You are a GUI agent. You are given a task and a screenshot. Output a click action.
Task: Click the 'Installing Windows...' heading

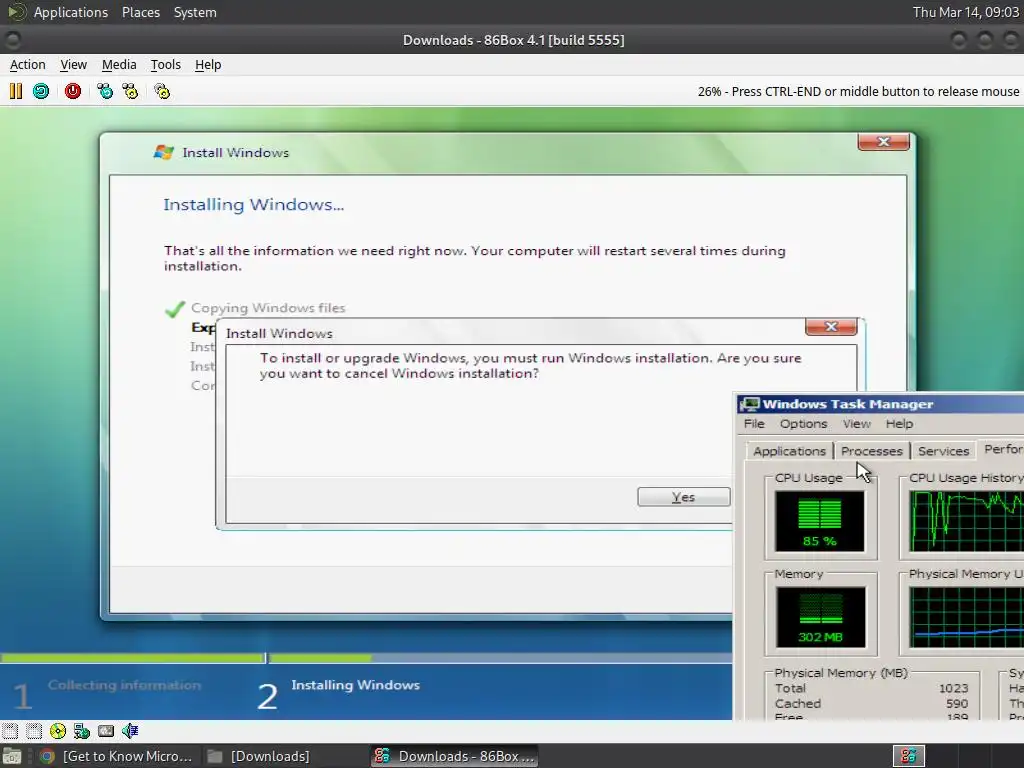point(253,204)
